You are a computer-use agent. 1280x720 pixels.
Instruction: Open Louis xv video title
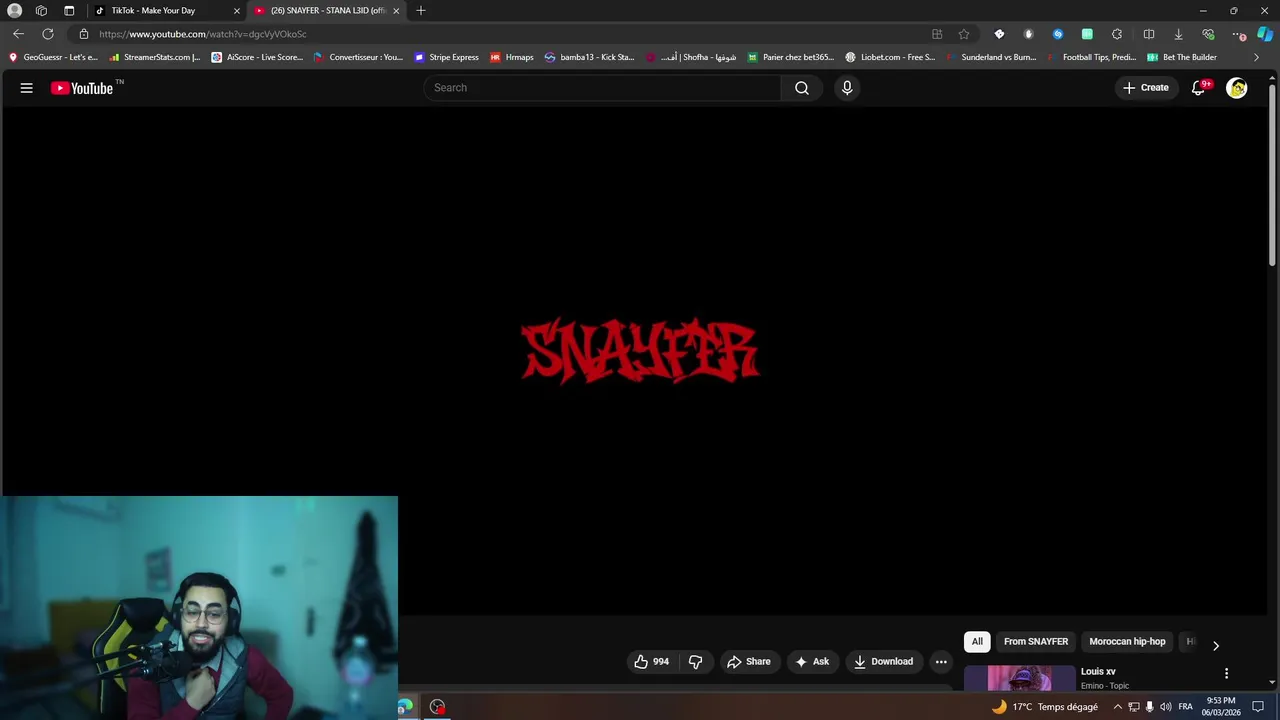tap(1098, 672)
